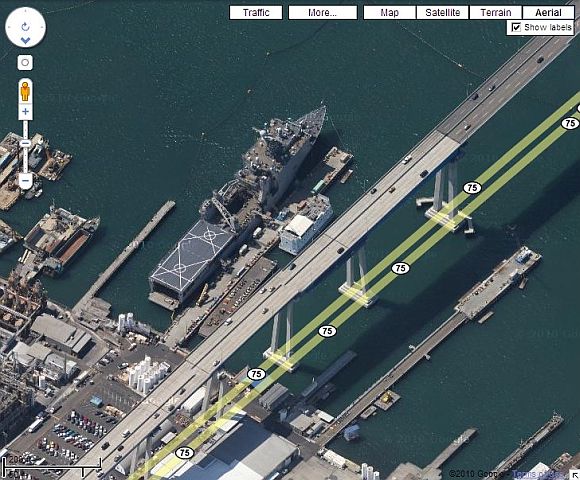Zoom out with the bottom minus button
Image resolution: width=580 pixels, height=480 pixels.
(25, 180)
